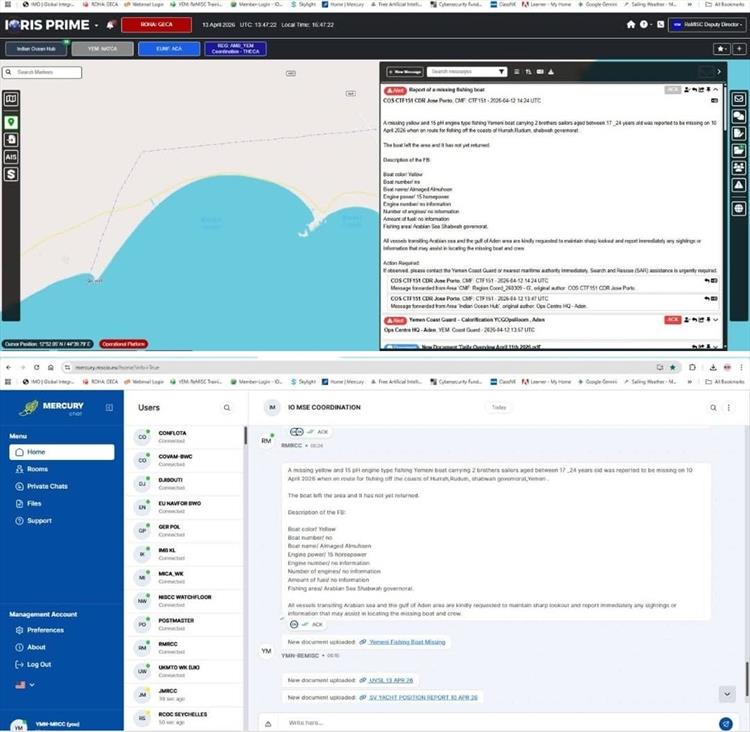Open the search messages filter dropdown
This screenshot has height=732, width=750.
501,72
